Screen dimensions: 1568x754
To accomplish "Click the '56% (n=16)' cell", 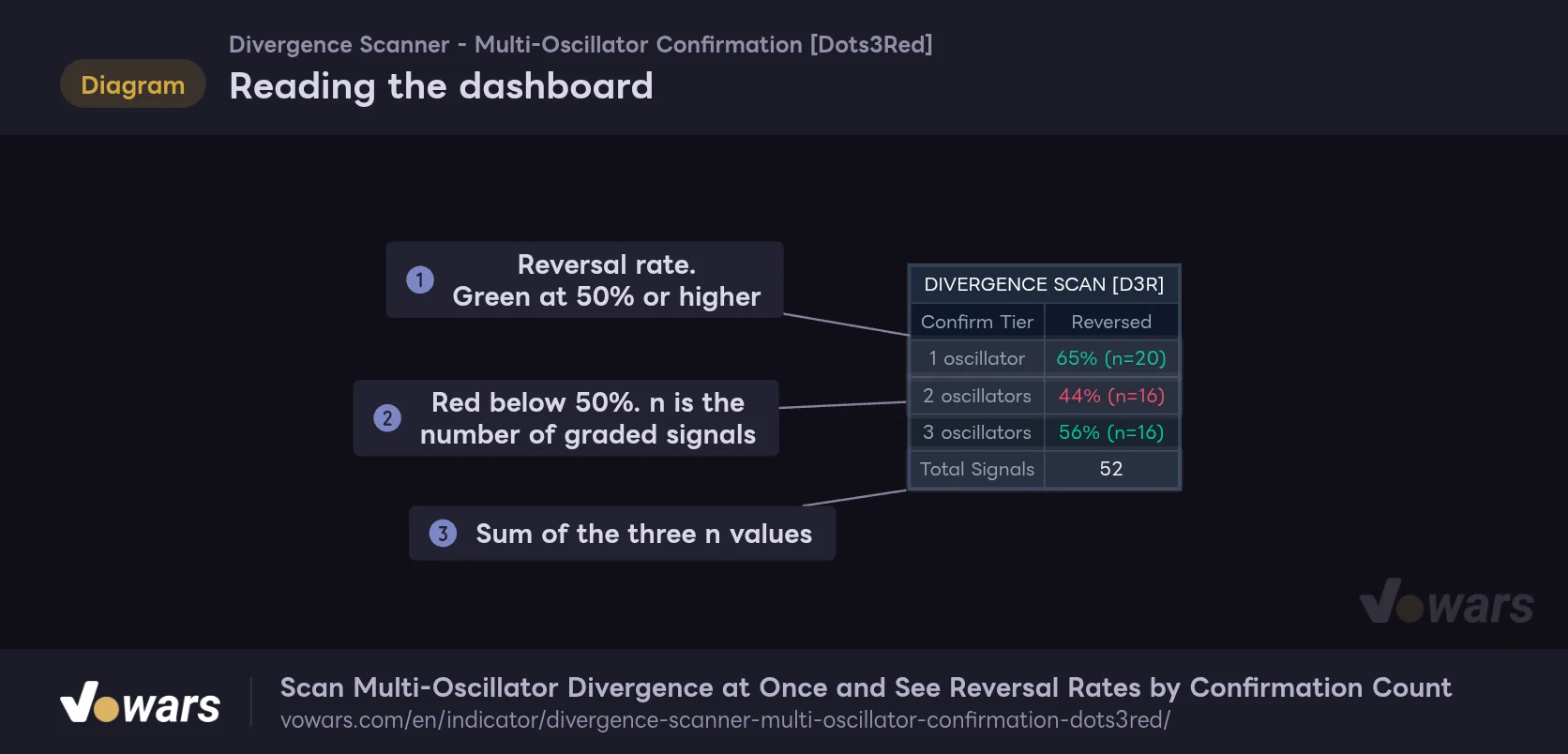I will click(1111, 432).
